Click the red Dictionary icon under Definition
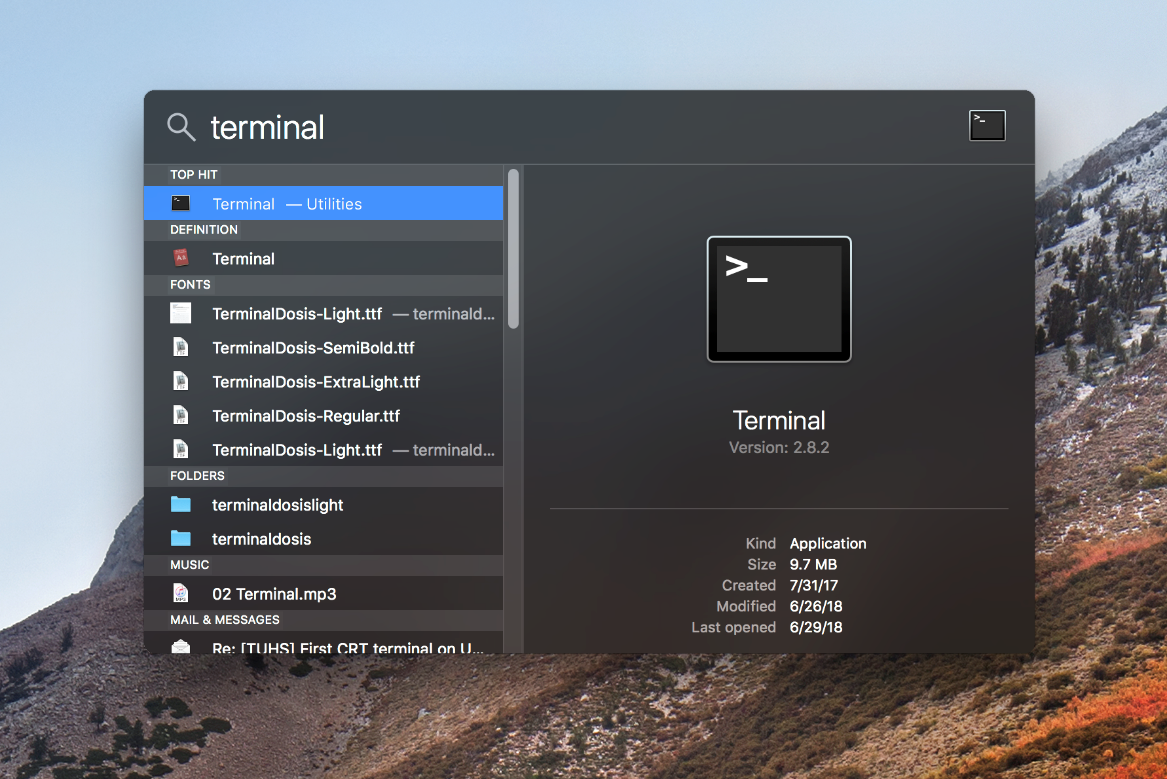1167x779 pixels. pos(181,258)
